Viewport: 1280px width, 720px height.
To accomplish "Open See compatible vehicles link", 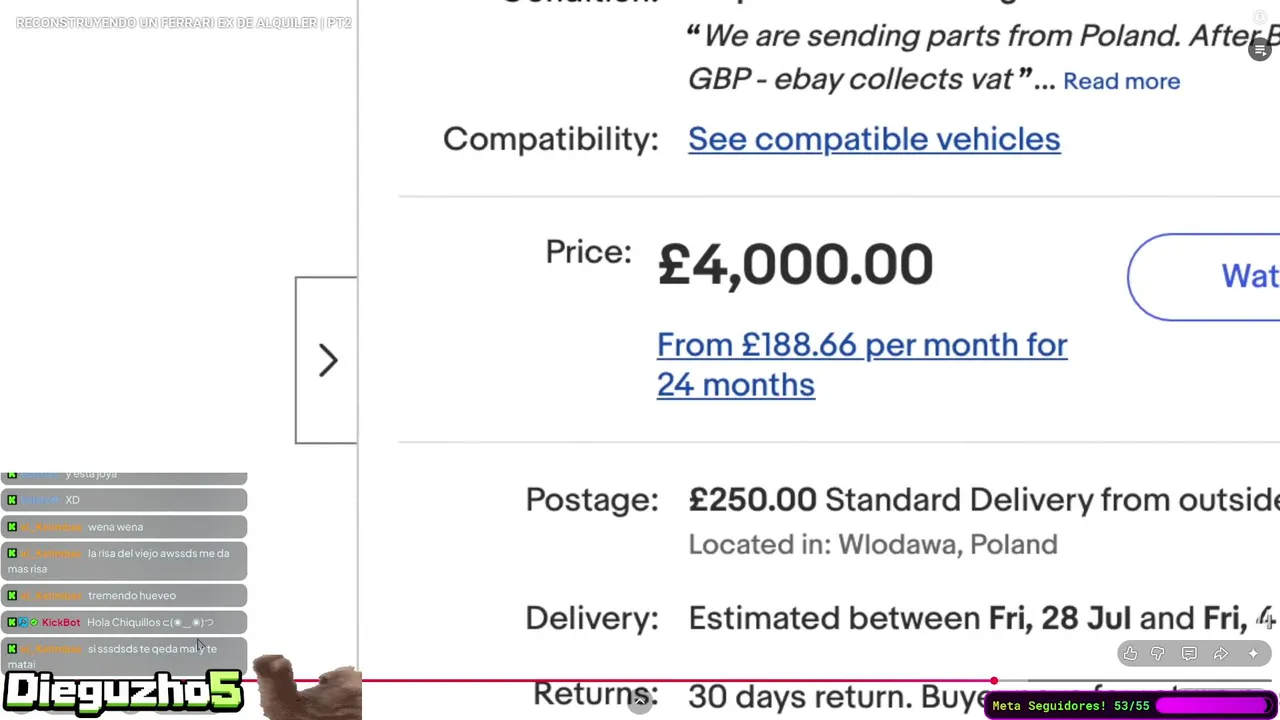I will coord(873,139).
